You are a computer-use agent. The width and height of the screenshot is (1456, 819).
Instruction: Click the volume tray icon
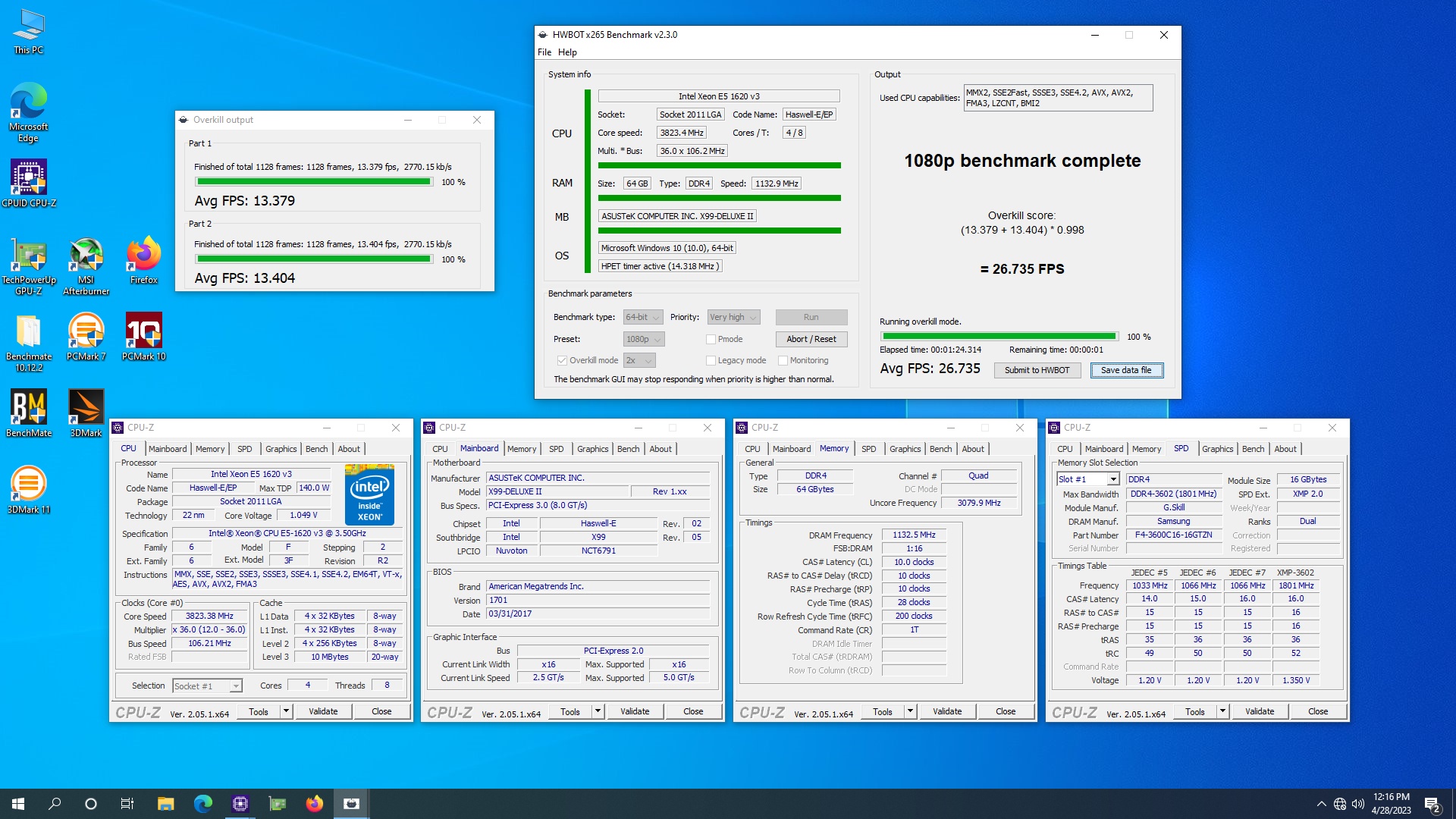pyautogui.click(x=1358, y=804)
